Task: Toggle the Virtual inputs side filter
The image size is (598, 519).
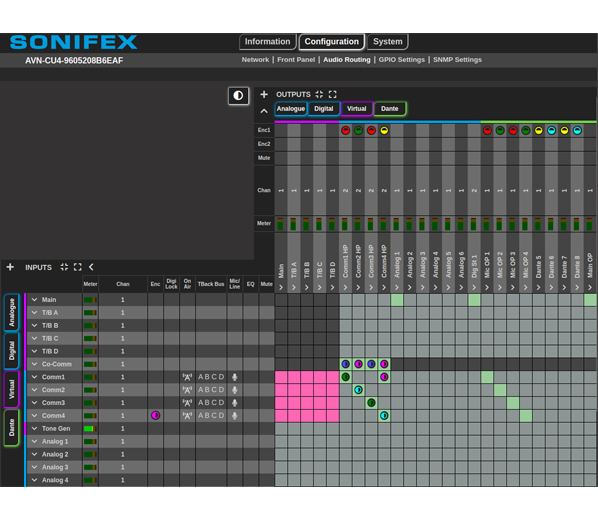Action: pyautogui.click(x=11, y=390)
